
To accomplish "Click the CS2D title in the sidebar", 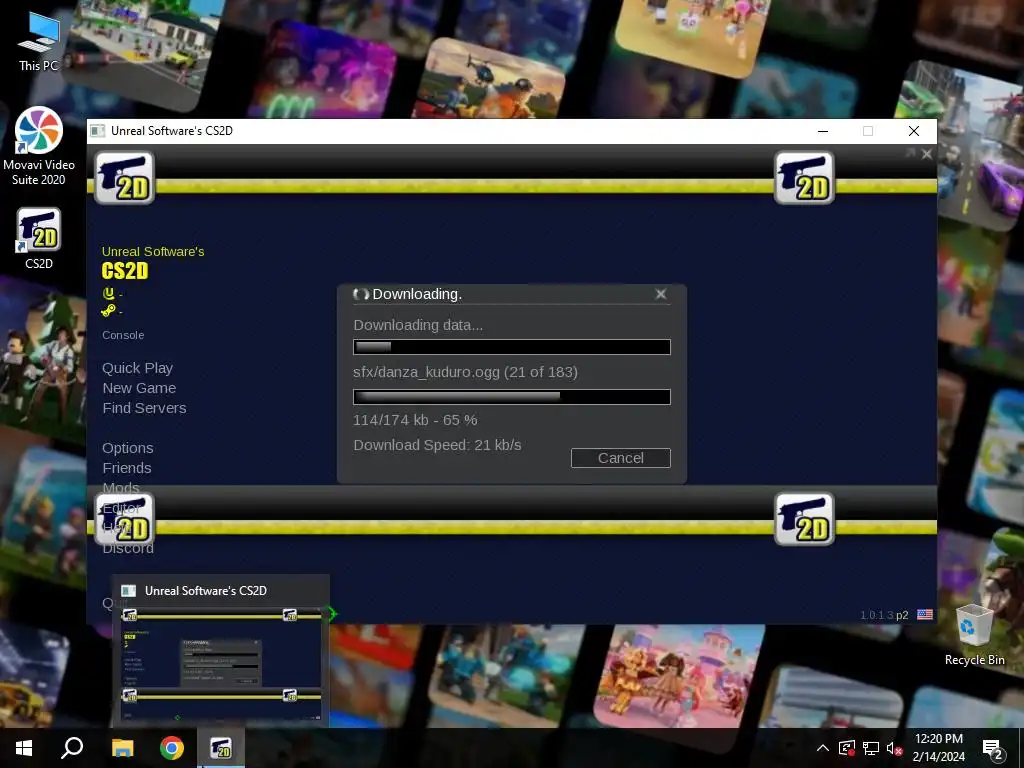I will (x=125, y=271).
